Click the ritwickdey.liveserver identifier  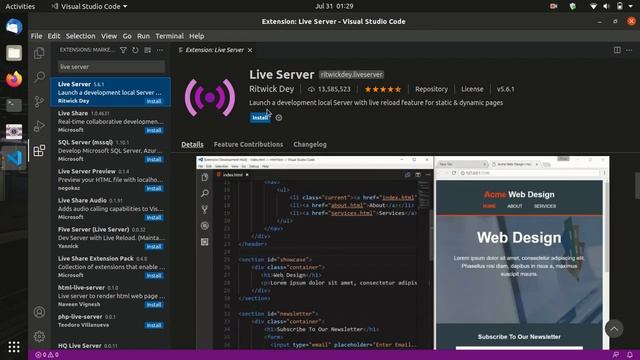[x=351, y=75]
